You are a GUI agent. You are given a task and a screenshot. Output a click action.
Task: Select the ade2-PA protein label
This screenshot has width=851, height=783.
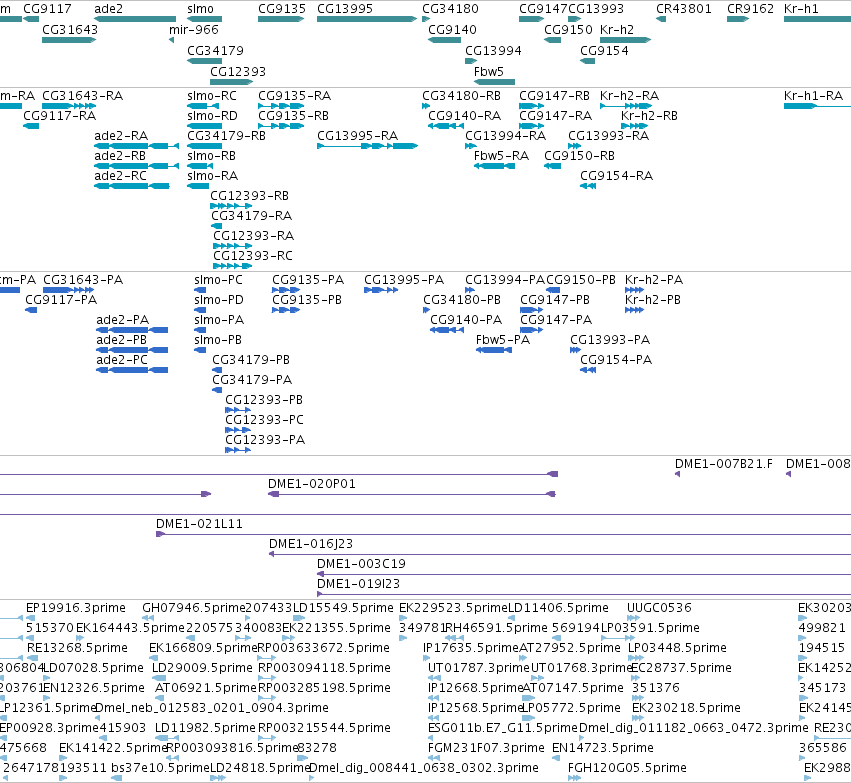(x=123, y=320)
